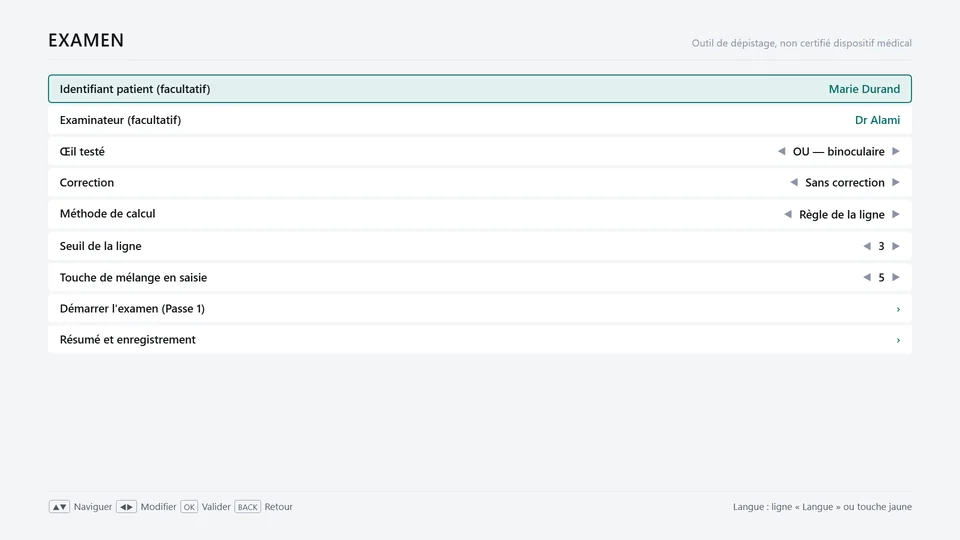The width and height of the screenshot is (960, 540).
Task: Click right arrow for Correction
Action: pyautogui.click(x=896, y=182)
